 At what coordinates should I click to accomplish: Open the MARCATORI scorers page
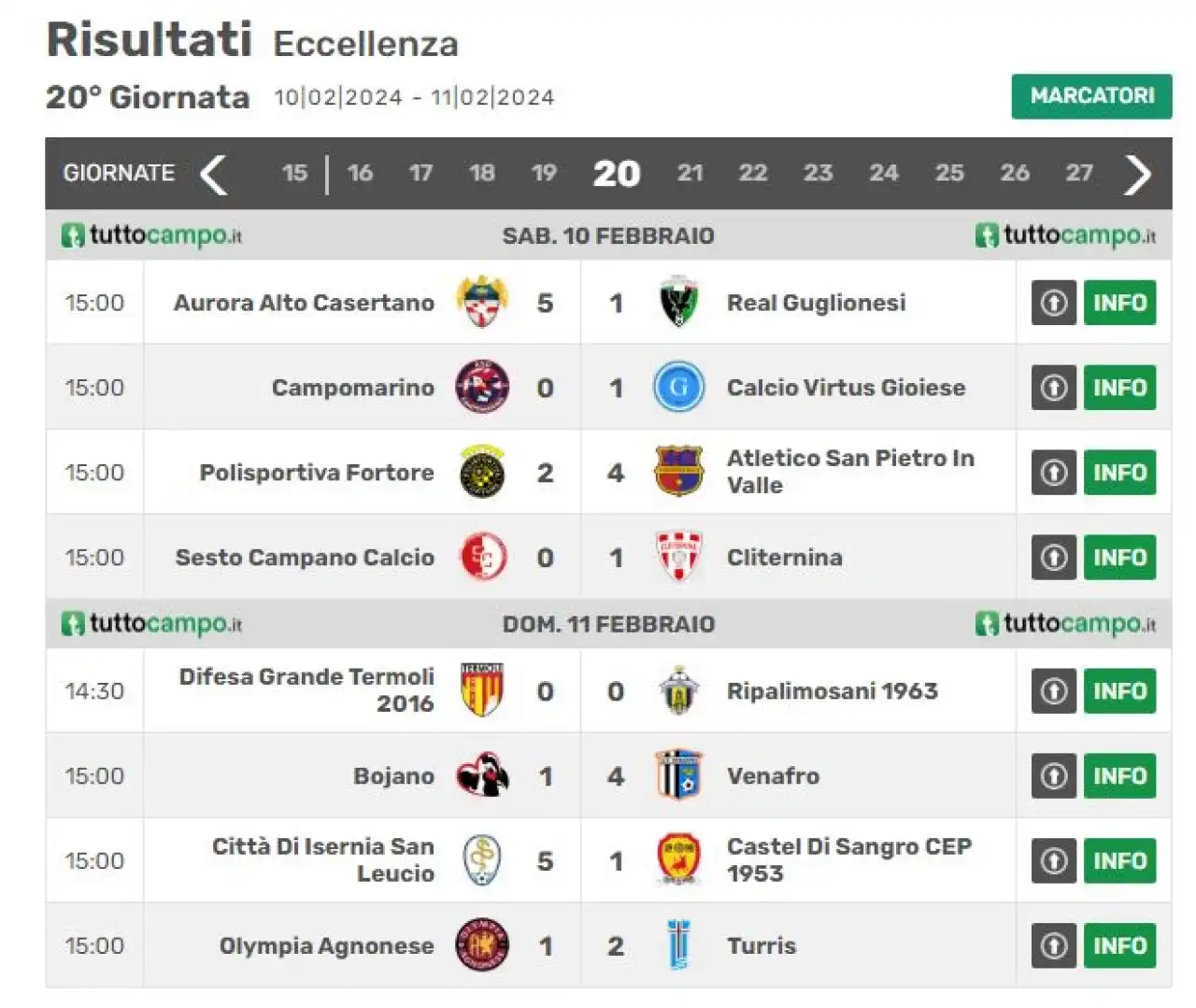[1091, 96]
